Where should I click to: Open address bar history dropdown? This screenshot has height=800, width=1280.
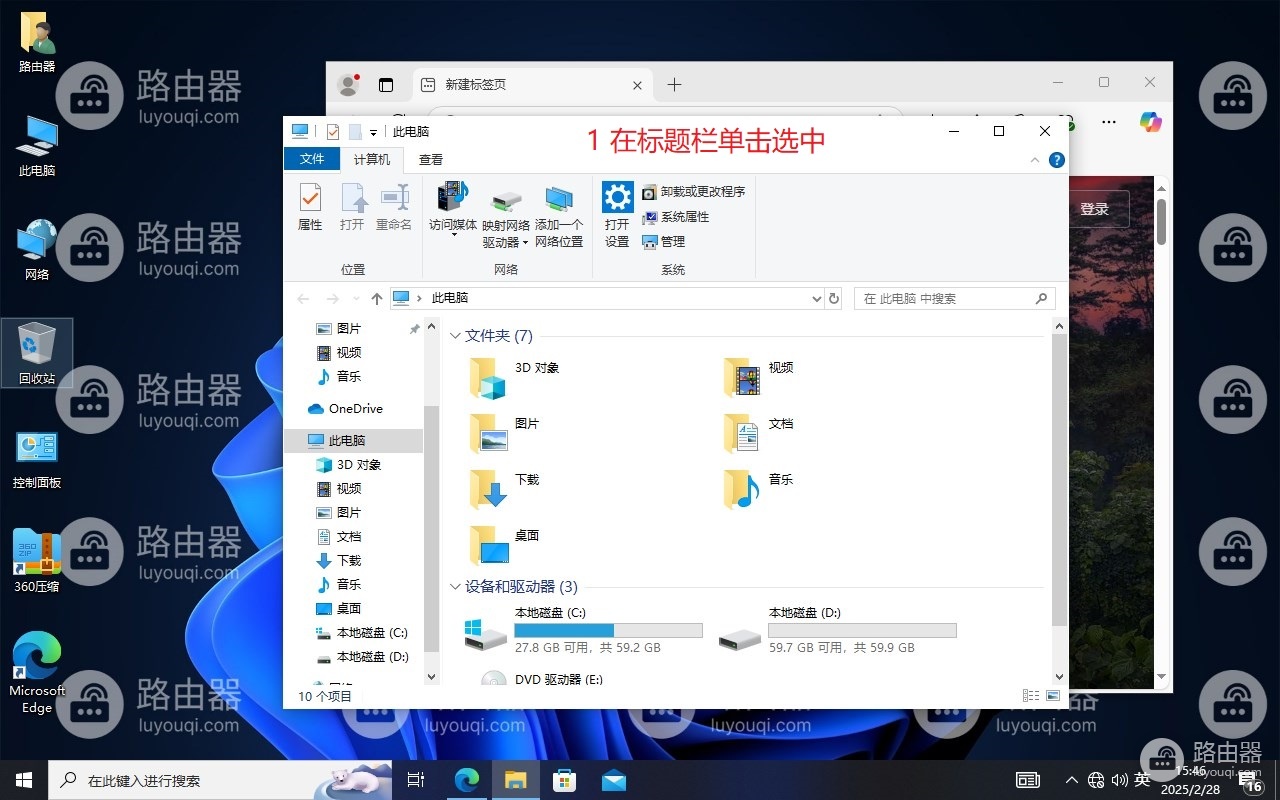[817, 298]
